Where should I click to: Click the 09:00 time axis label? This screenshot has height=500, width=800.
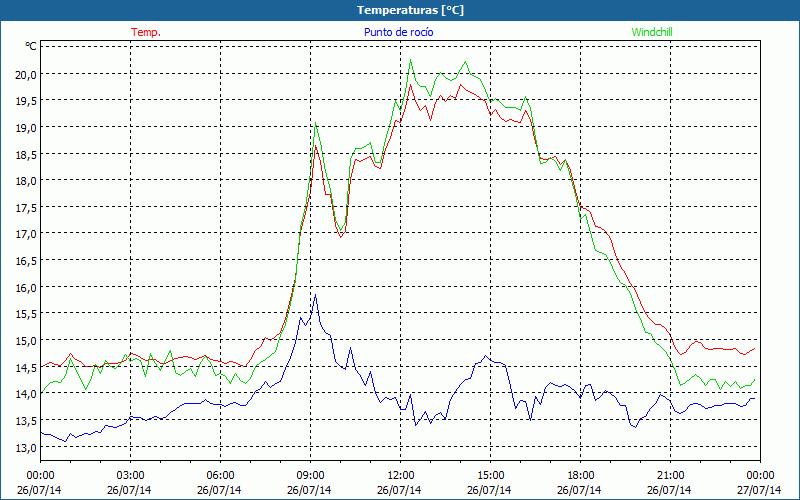pyautogui.click(x=310, y=476)
